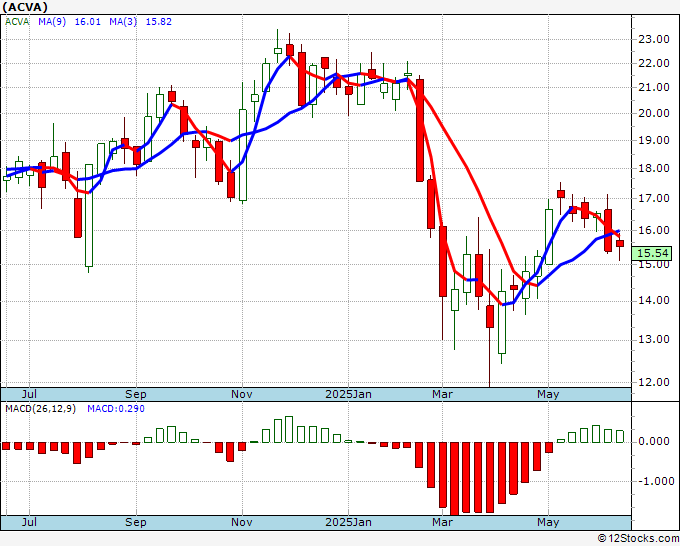Click Sep on the price chart axis
The height and width of the screenshot is (546, 680).
(136, 394)
